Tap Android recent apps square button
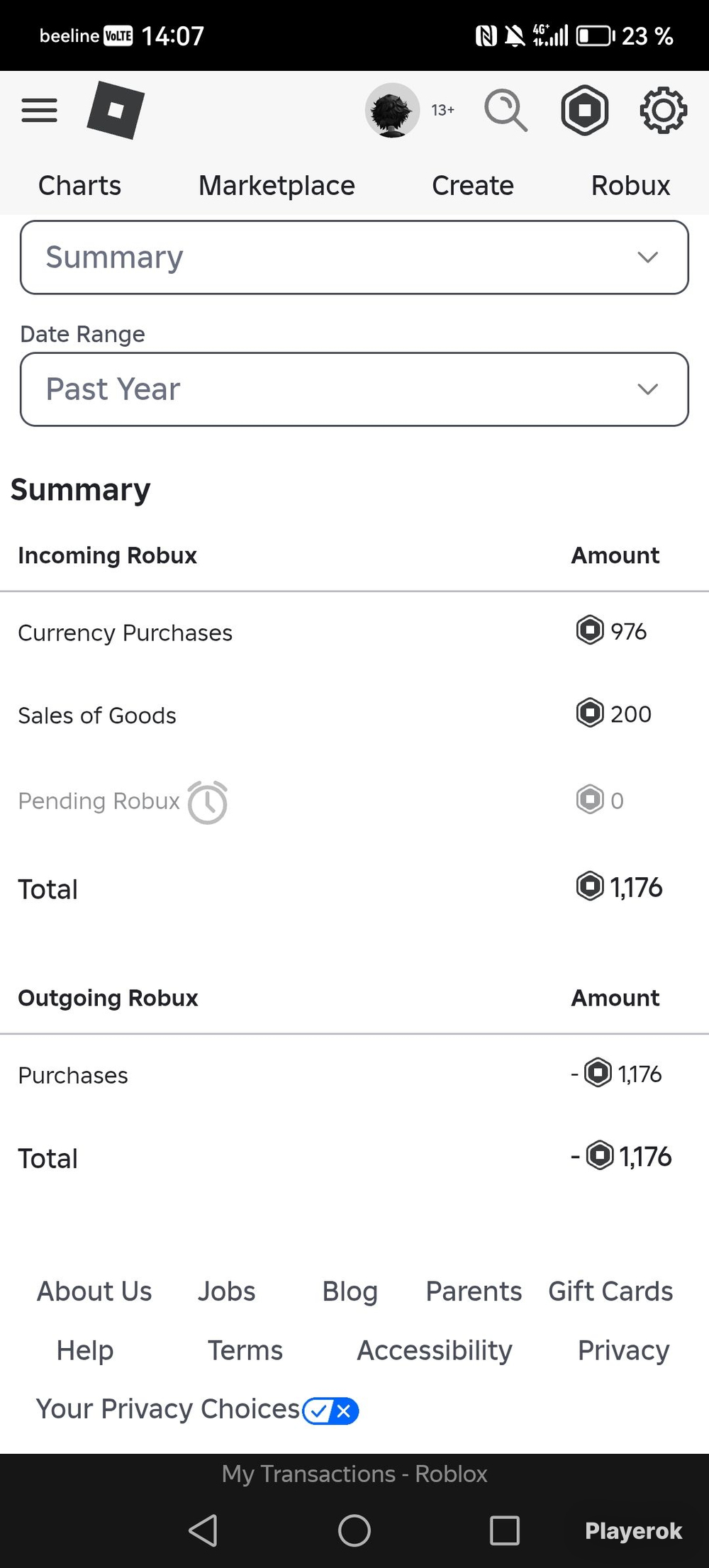709x1568 pixels. tap(505, 1530)
